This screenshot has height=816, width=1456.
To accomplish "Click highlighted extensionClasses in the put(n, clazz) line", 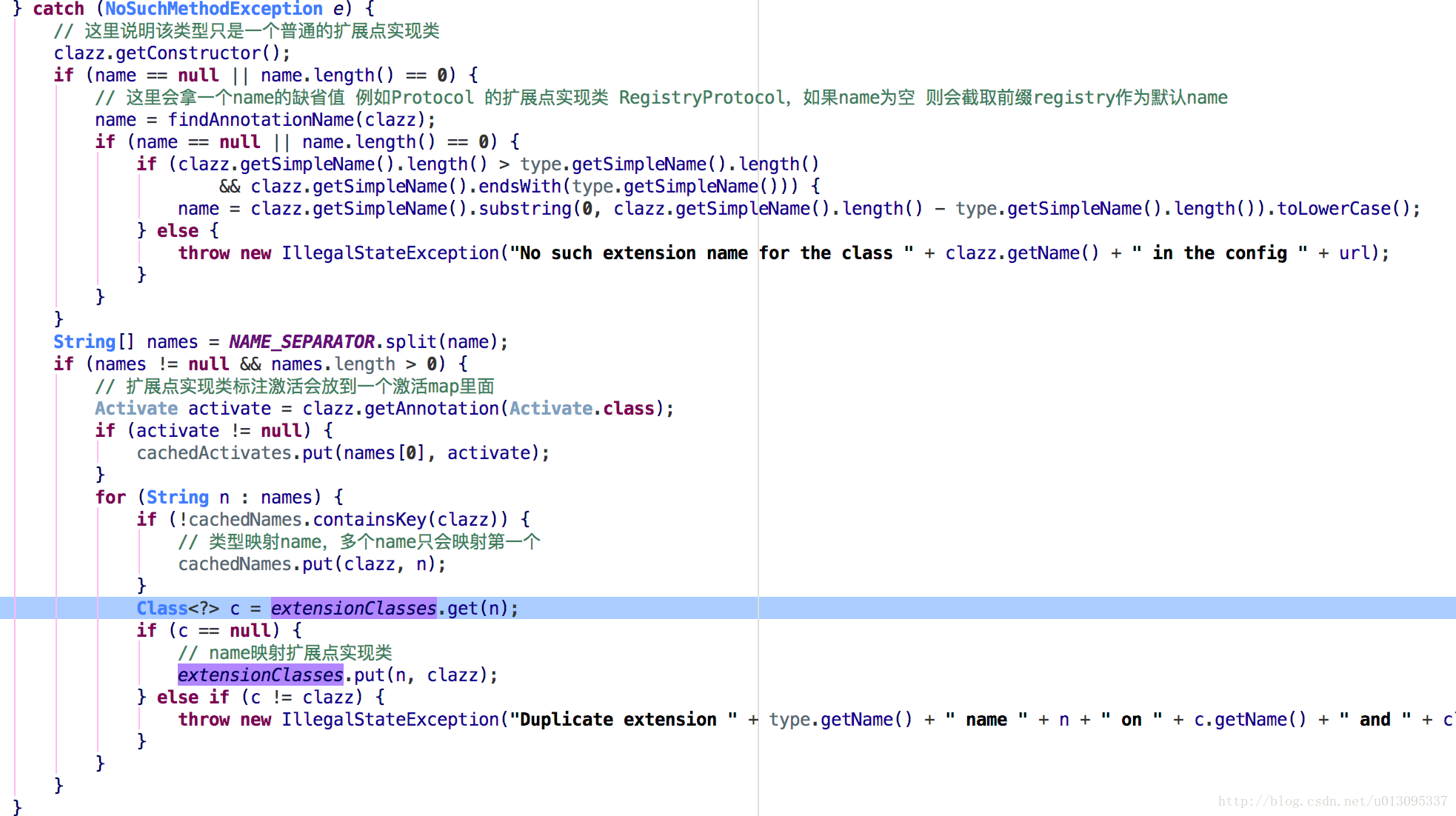I will click(261, 675).
